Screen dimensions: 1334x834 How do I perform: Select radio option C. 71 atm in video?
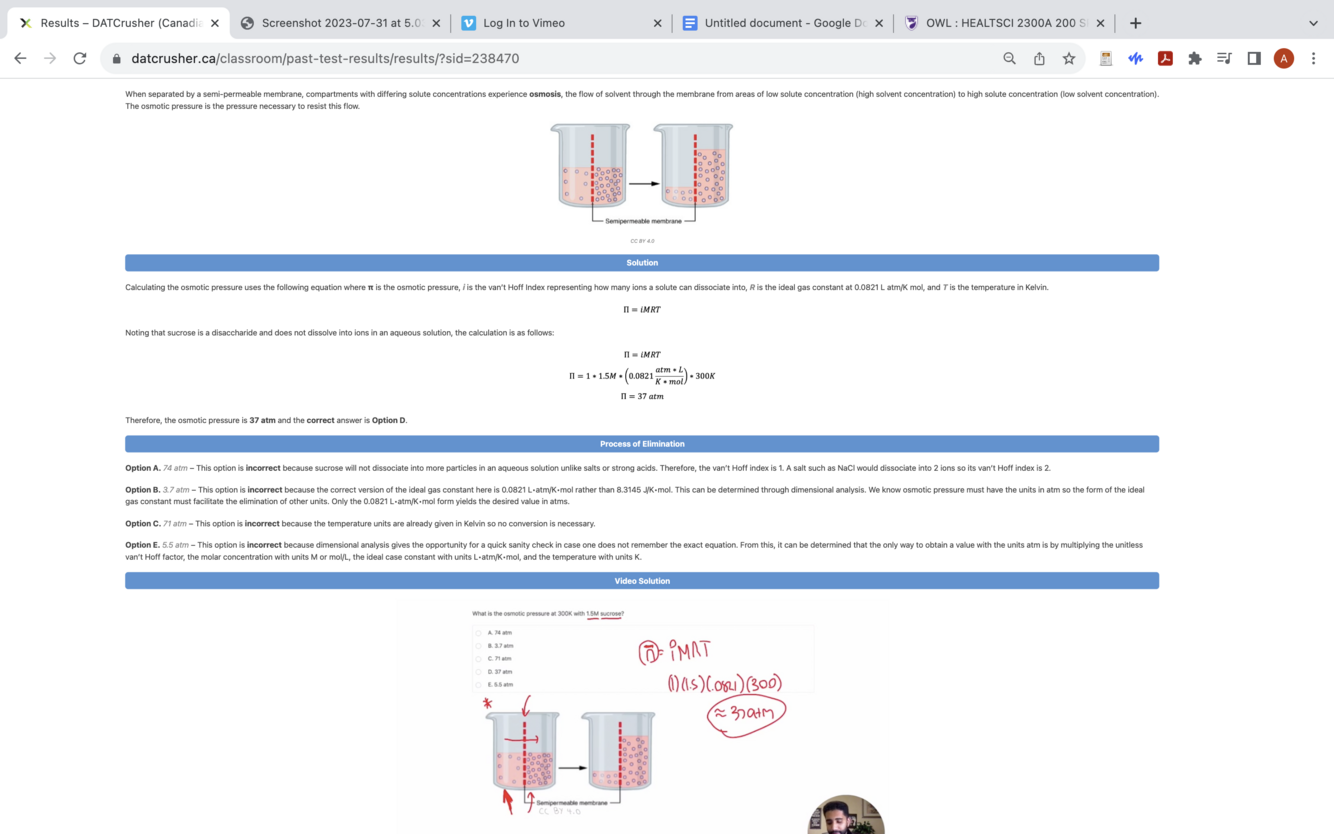479,659
